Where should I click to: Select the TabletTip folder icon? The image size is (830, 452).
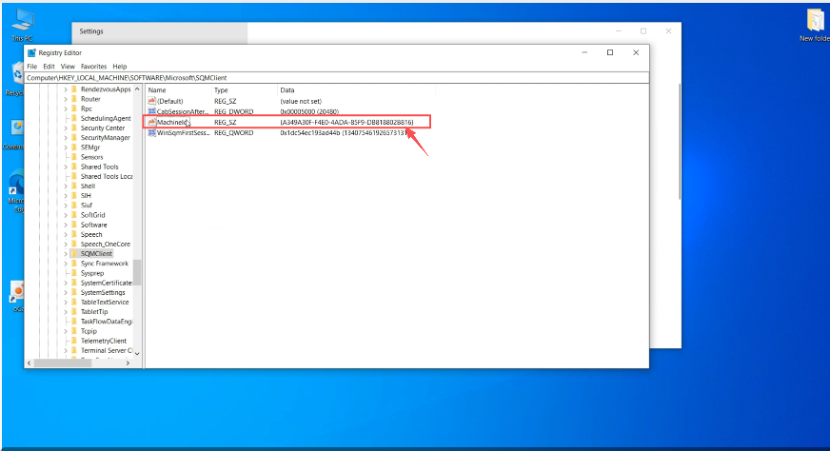(x=74, y=312)
